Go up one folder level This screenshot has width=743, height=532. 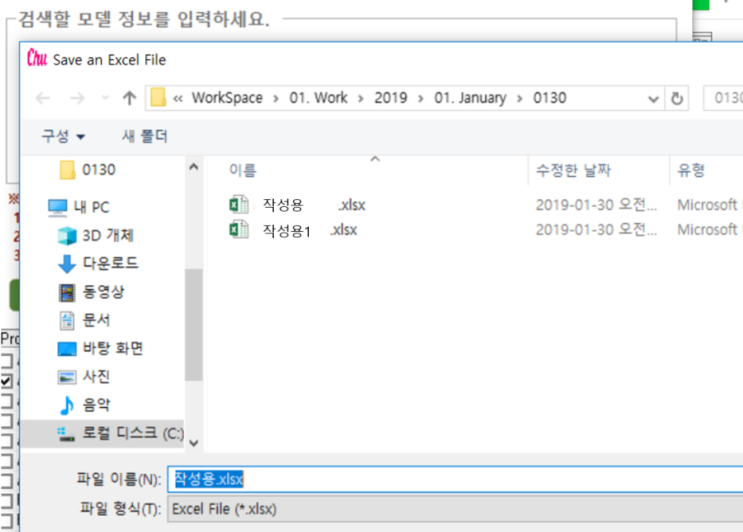pos(129,99)
